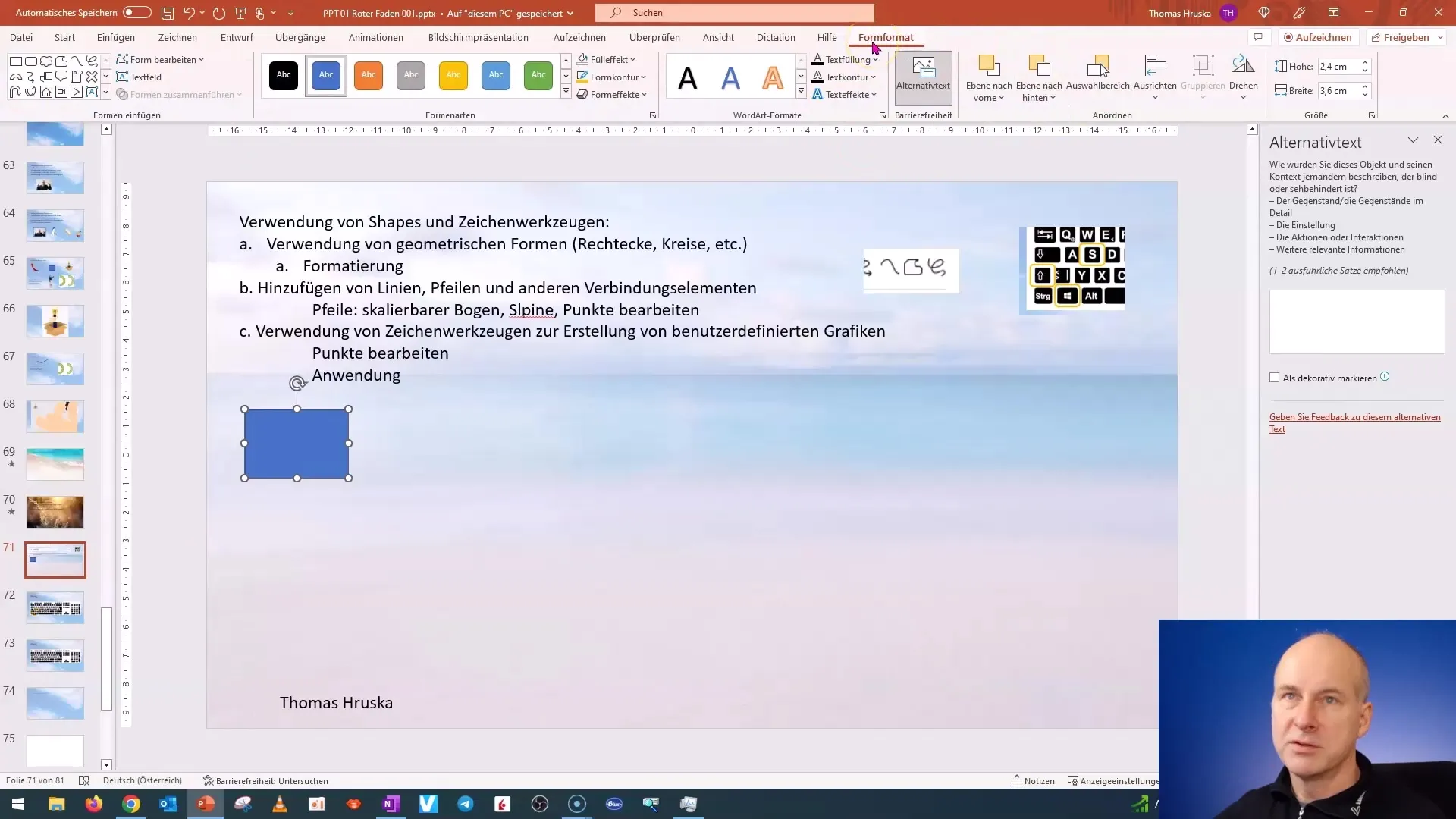Viewport: 1456px width, 819px height.
Task: Choose the green Abc shape style
Action: click(538, 75)
